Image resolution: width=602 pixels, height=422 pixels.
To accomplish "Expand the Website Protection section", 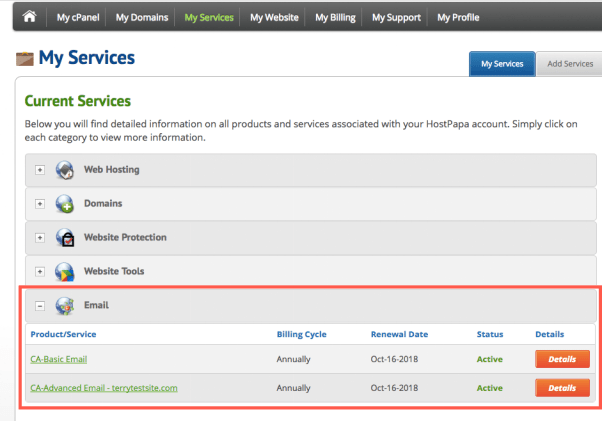I will 40,238.
